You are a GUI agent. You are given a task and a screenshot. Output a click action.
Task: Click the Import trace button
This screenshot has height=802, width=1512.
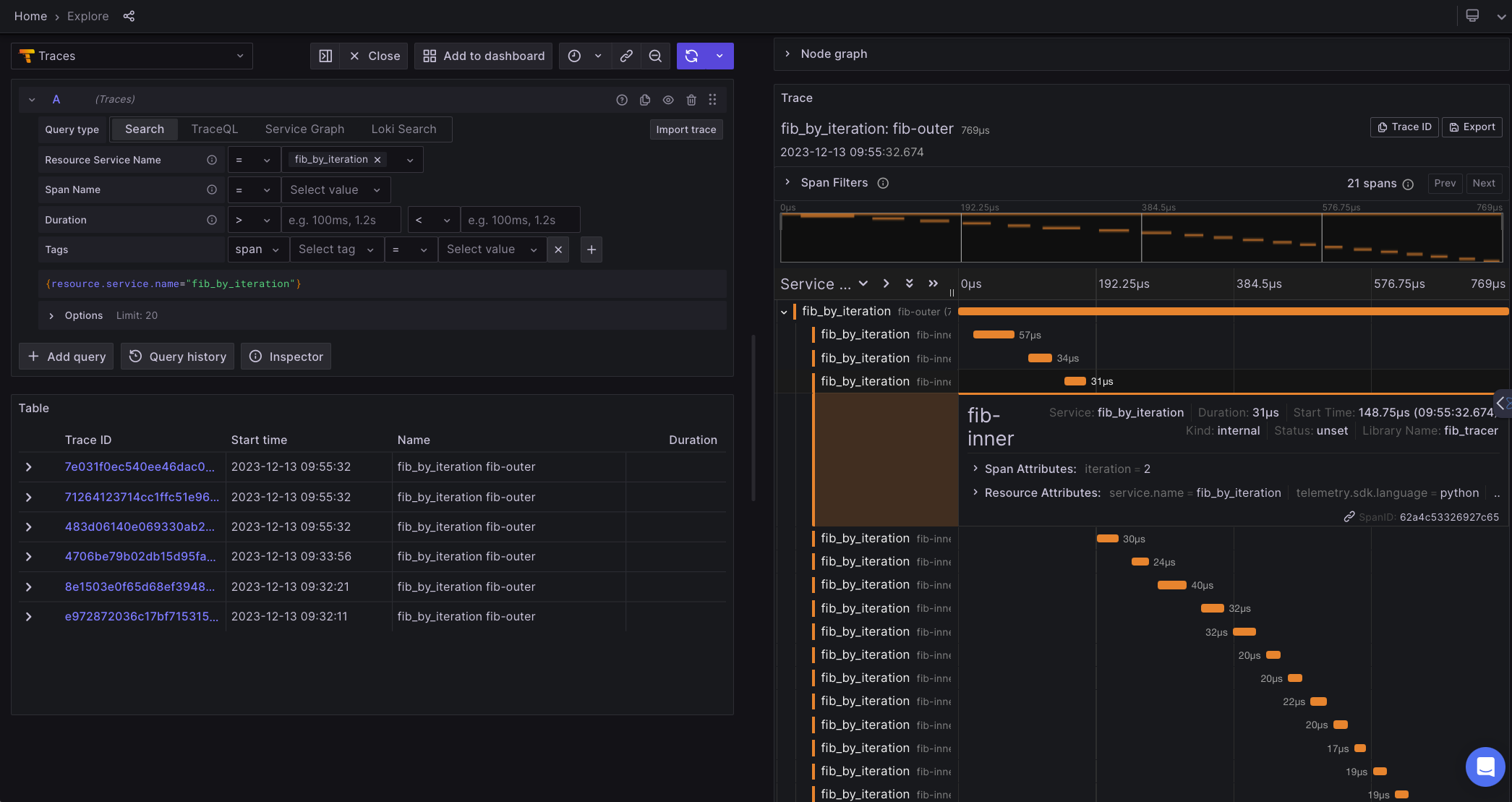[x=685, y=129]
